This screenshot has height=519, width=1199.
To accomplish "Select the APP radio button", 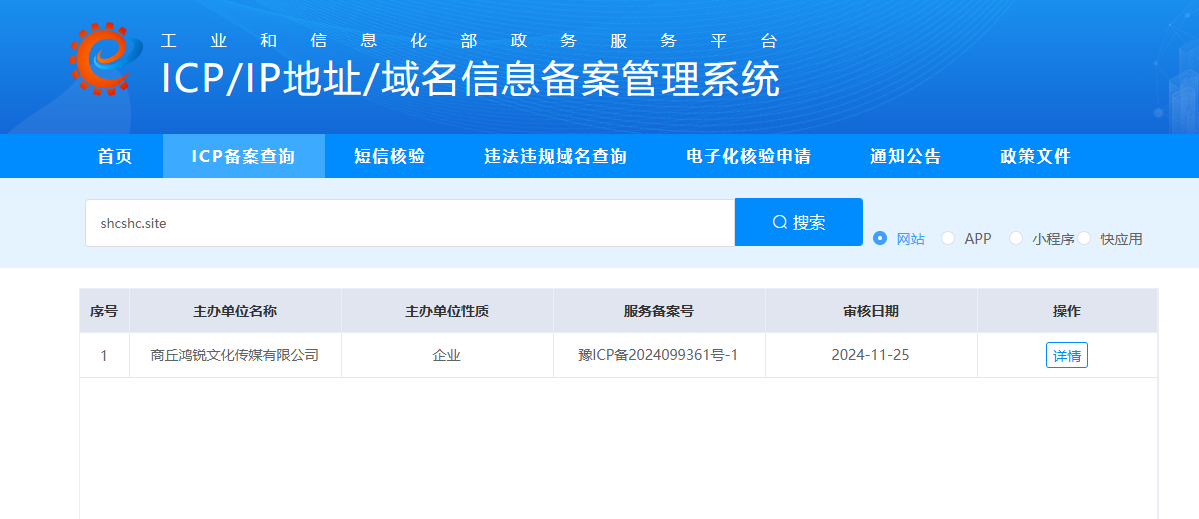I will 948,238.
